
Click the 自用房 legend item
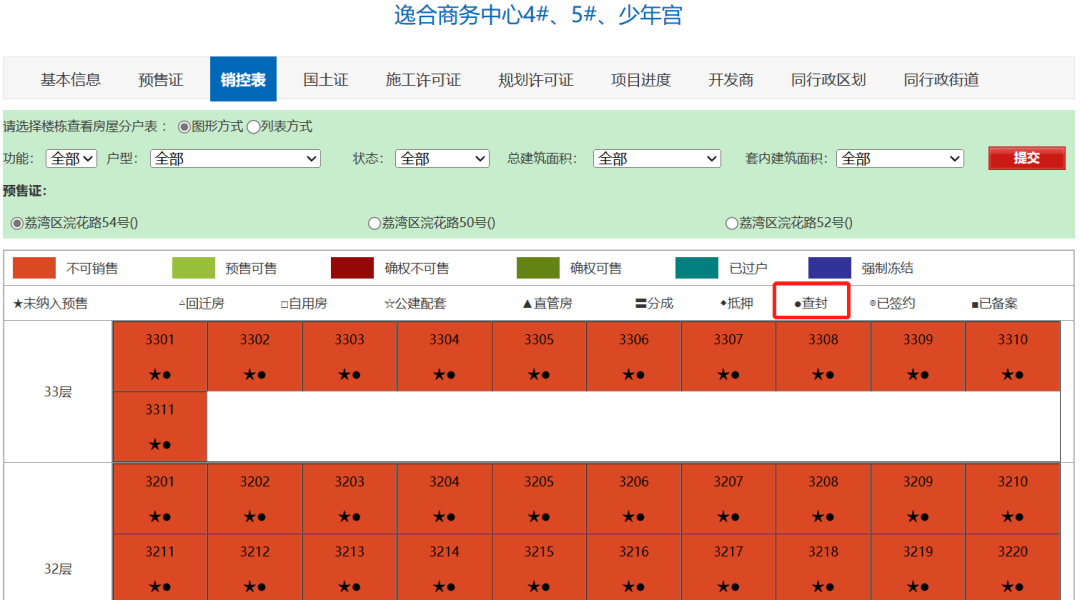pos(304,304)
